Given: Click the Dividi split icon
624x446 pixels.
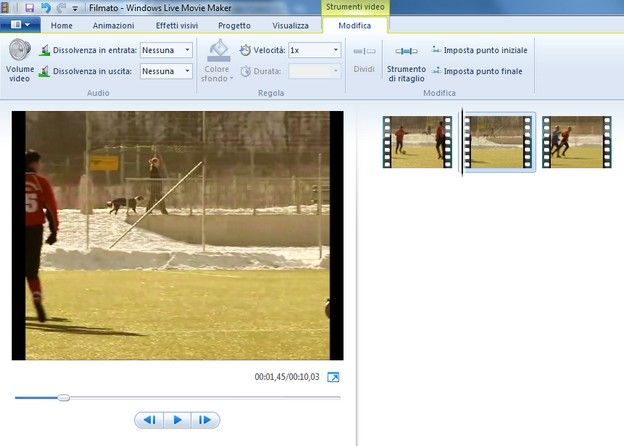Looking at the screenshot, I should pos(364,51).
